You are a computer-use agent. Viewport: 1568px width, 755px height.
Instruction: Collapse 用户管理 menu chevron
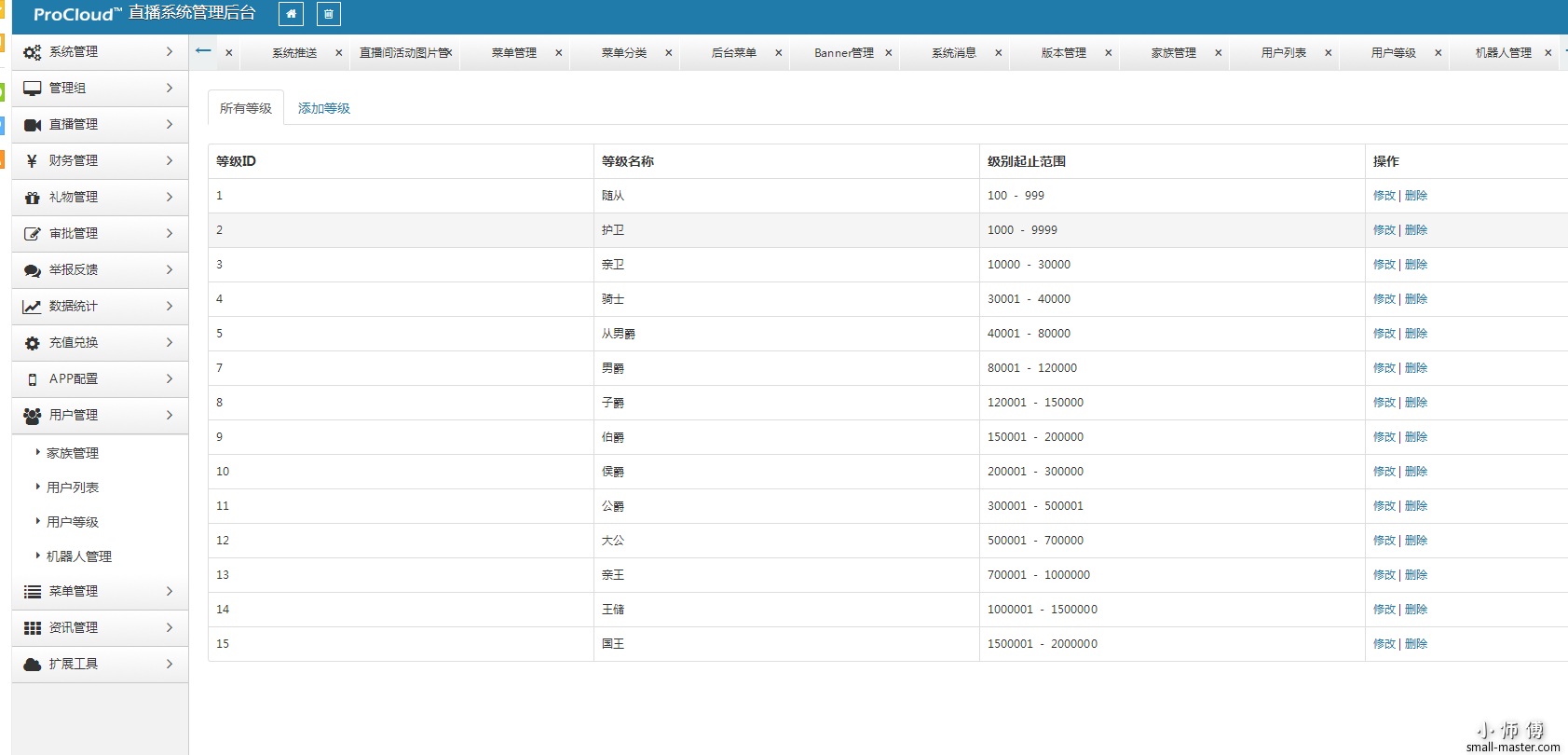click(x=170, y=415)
